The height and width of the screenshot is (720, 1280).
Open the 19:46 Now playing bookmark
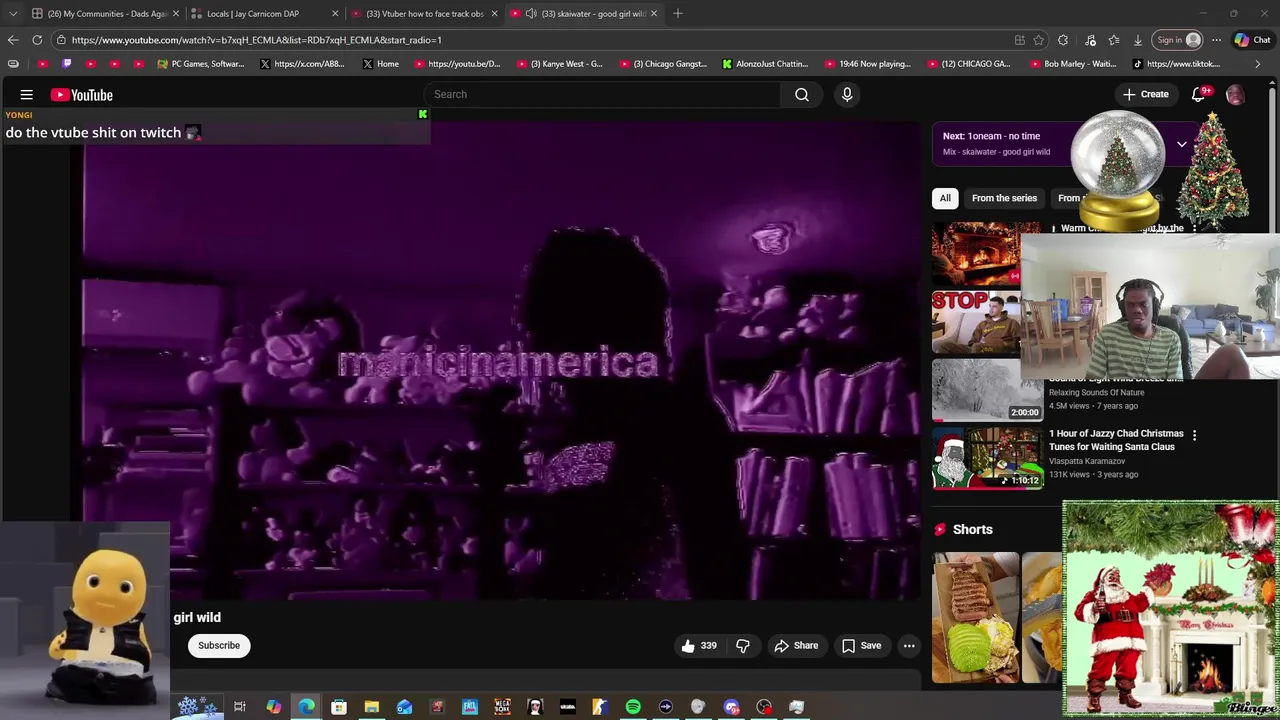pyautogui.click(x=868, y=64)
